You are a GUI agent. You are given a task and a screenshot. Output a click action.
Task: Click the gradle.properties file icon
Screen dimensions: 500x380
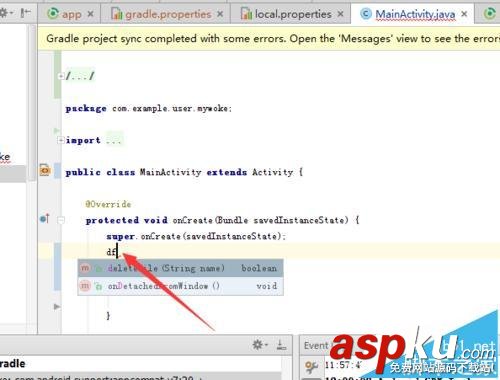(116, 14)
